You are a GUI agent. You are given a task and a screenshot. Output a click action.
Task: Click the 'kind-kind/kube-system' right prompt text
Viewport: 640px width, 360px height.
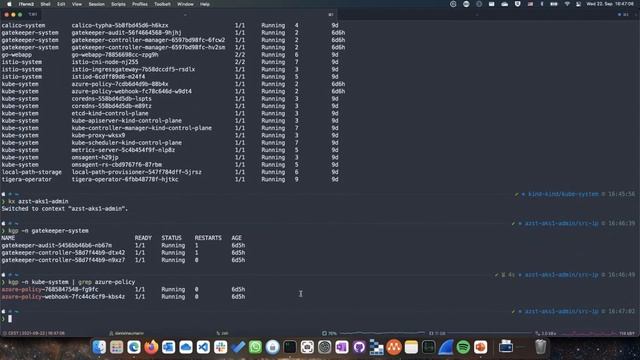[563, 194]
